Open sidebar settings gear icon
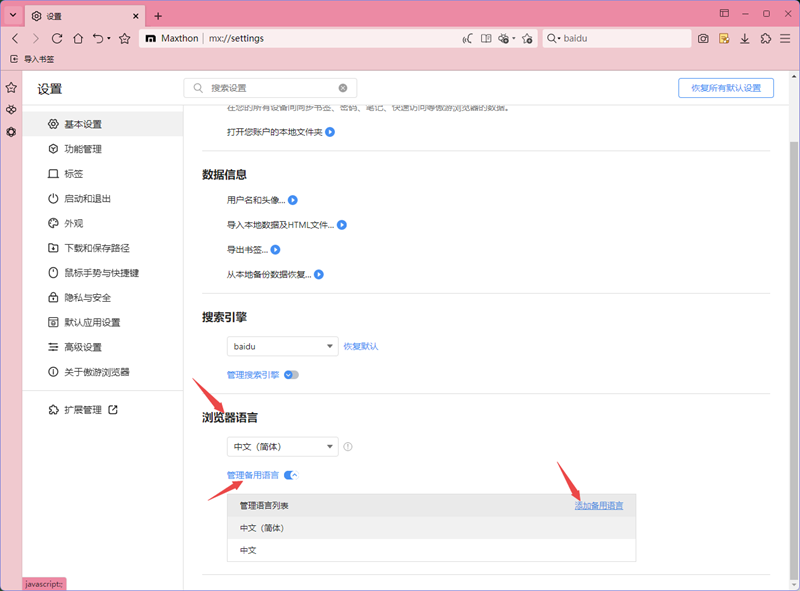 pos(11,132)
